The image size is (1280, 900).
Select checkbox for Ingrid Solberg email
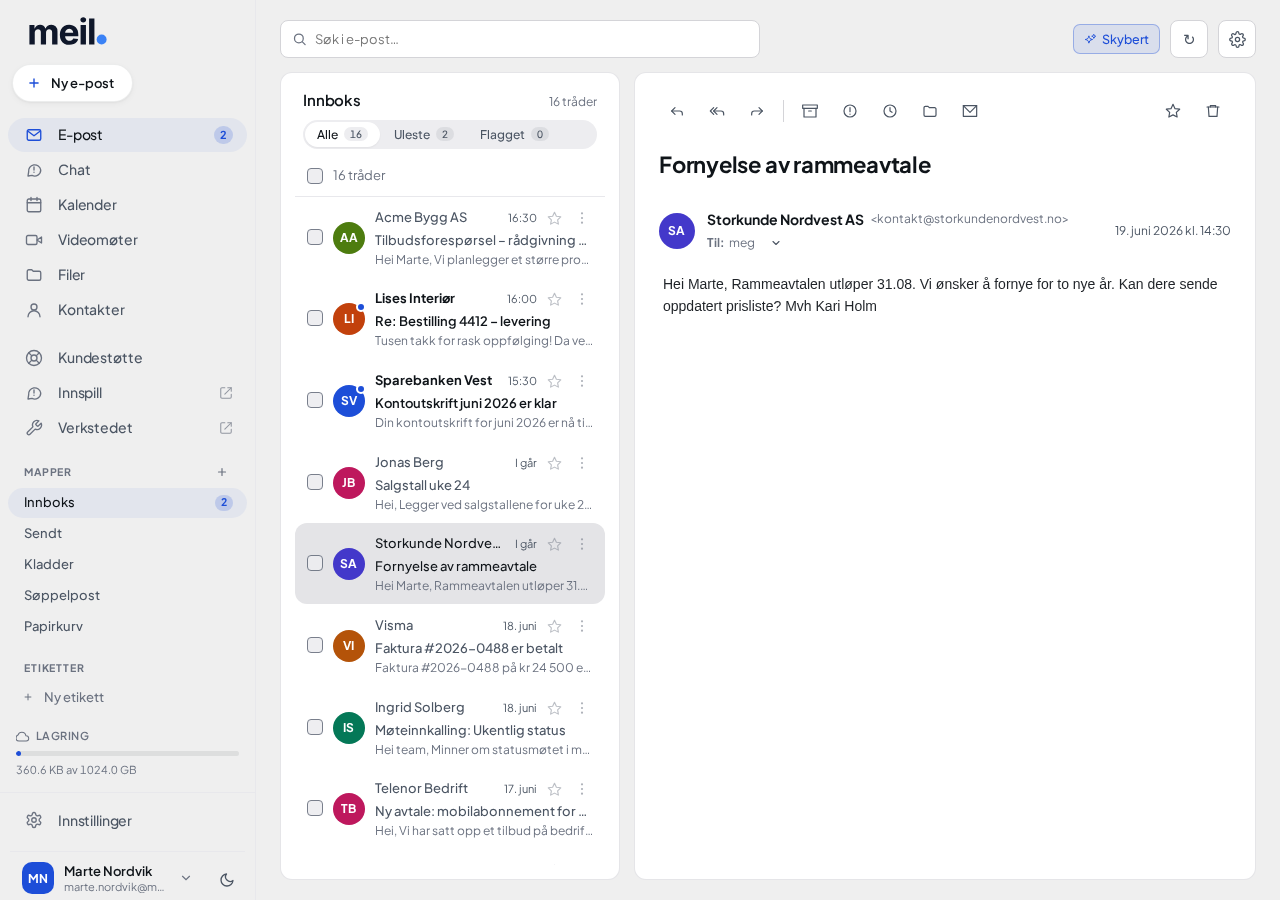coord(315,727)
